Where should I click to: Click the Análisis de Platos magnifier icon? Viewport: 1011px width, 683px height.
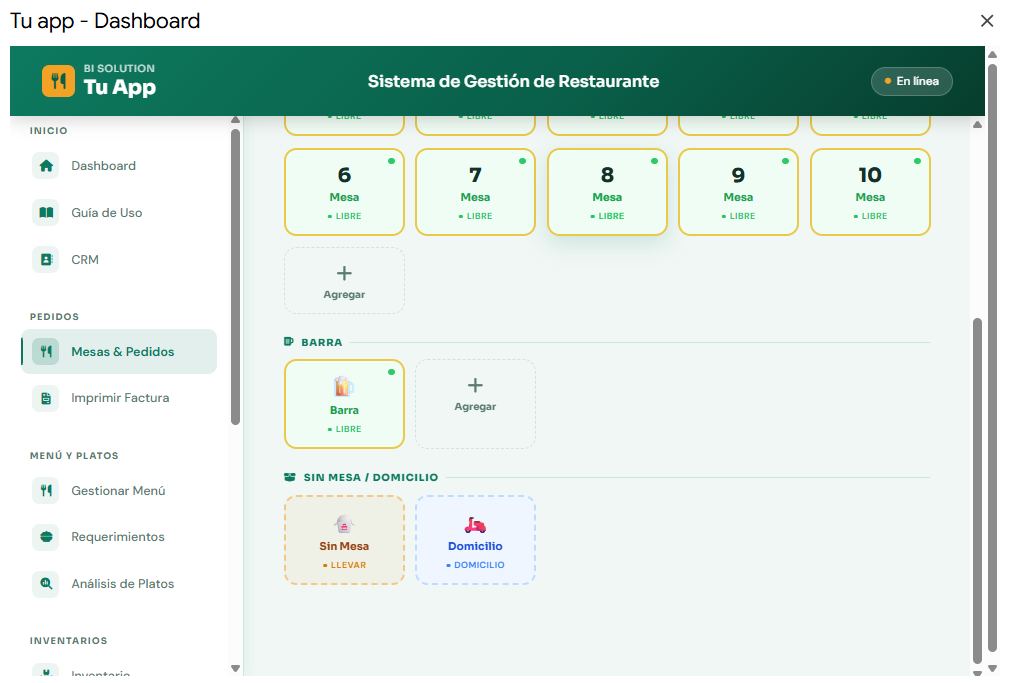click(46, 584)
